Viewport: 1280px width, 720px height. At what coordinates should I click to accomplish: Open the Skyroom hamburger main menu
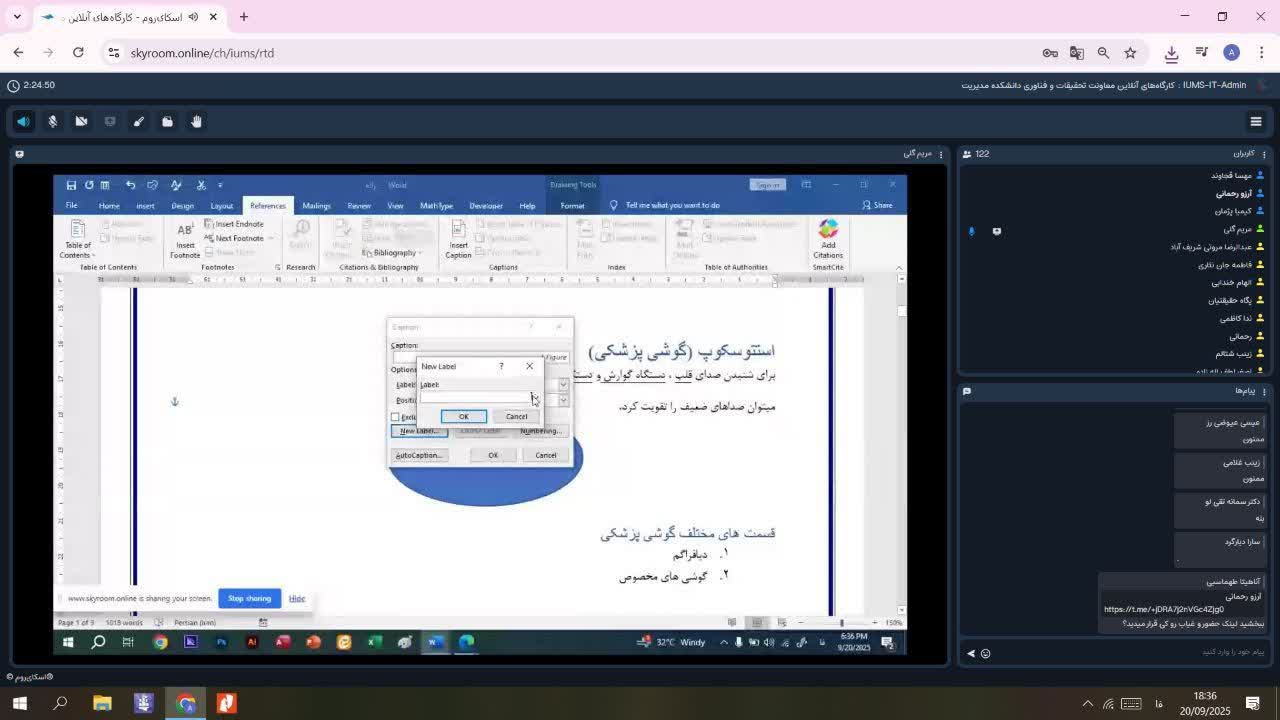click(1256, 121)
